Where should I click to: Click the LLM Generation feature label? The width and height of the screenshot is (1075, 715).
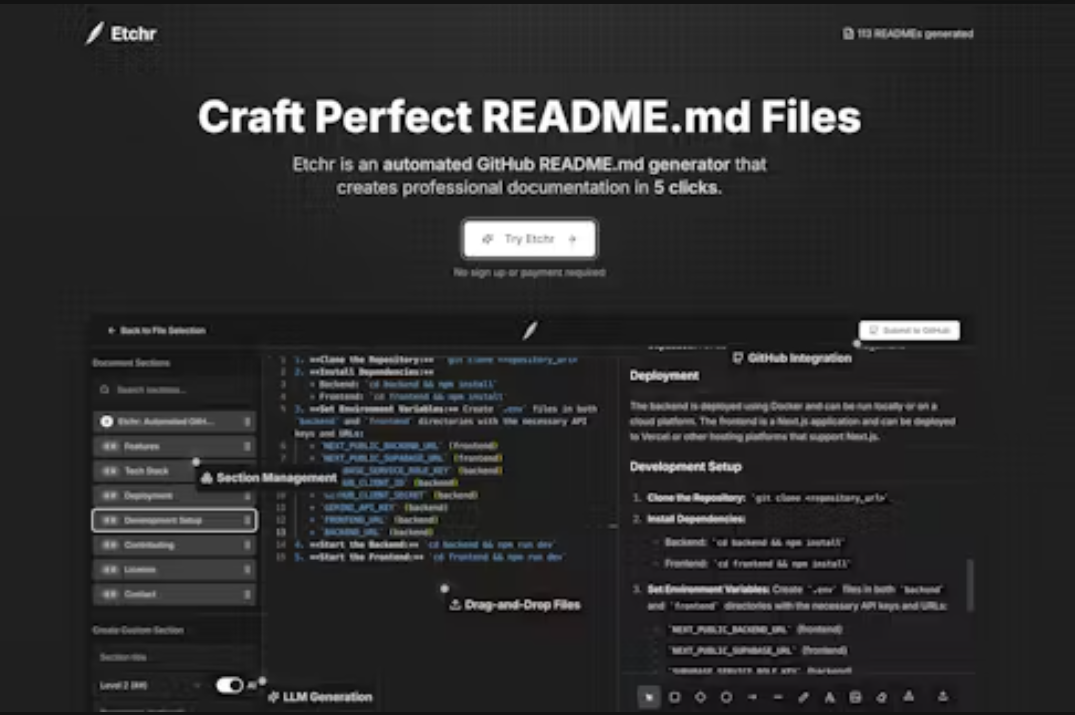click(320, 697)
